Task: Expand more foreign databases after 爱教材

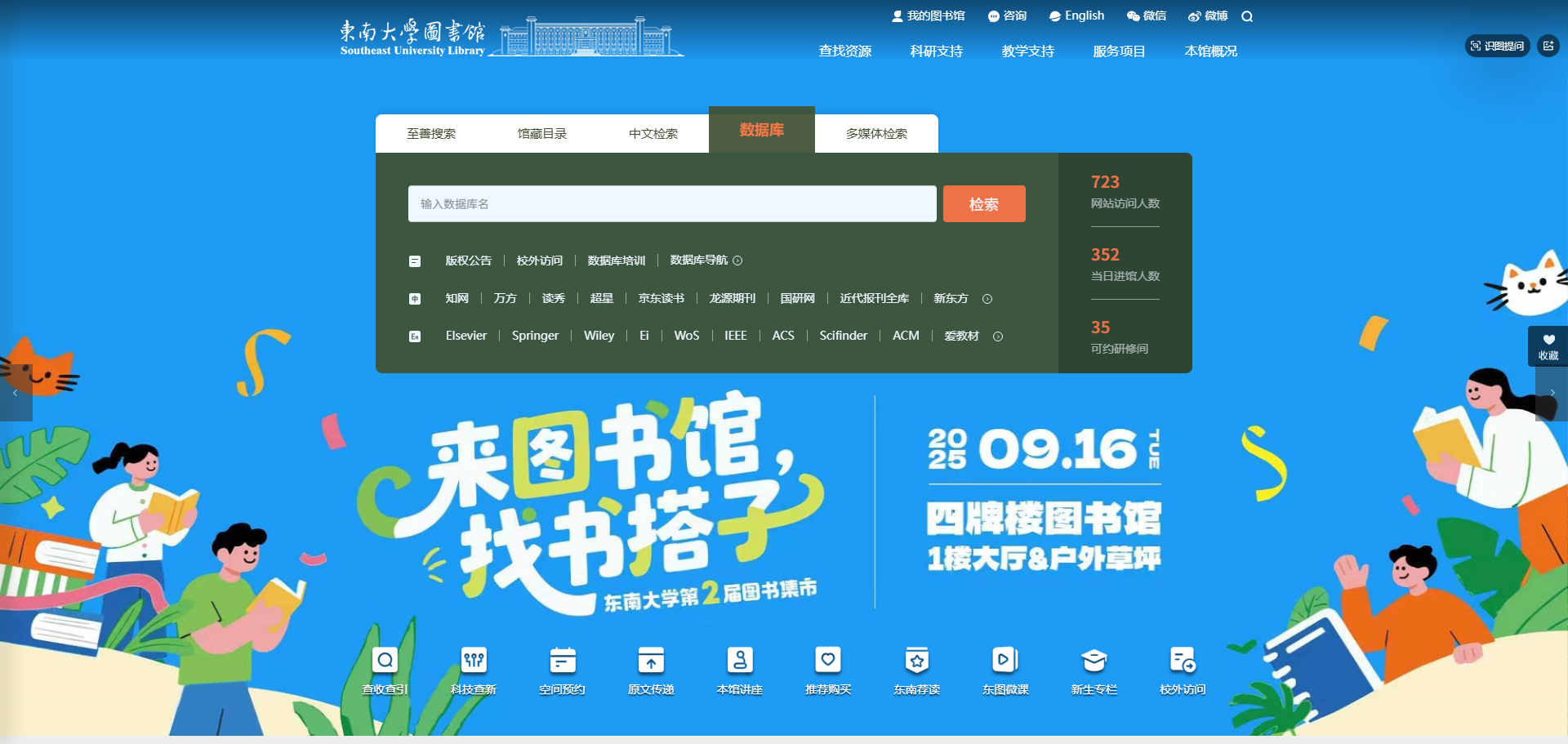Action: coord(998,336)
